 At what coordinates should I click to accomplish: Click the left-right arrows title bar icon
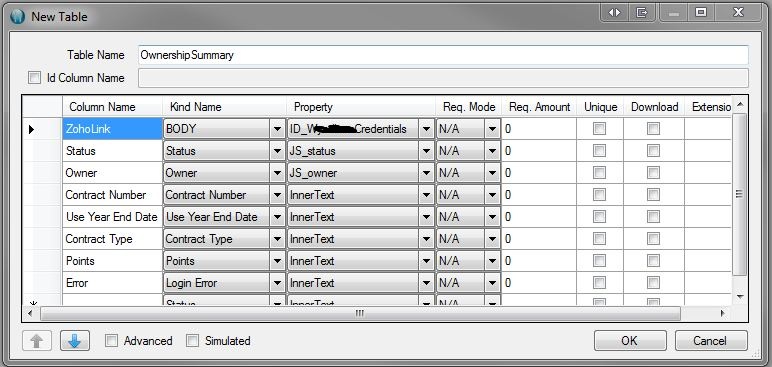[614, 13]
